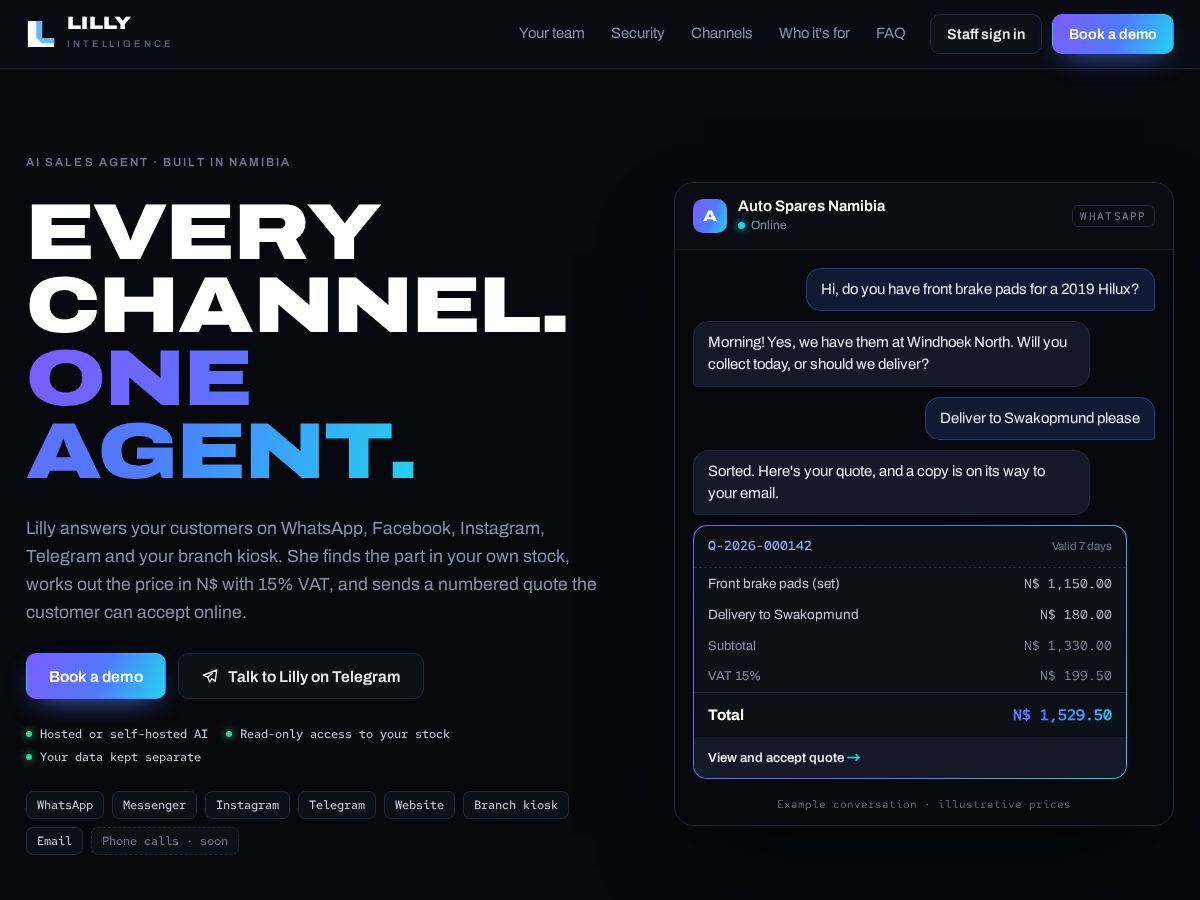
Task: Click the VAT 15% row label
Action: [734, 676]
